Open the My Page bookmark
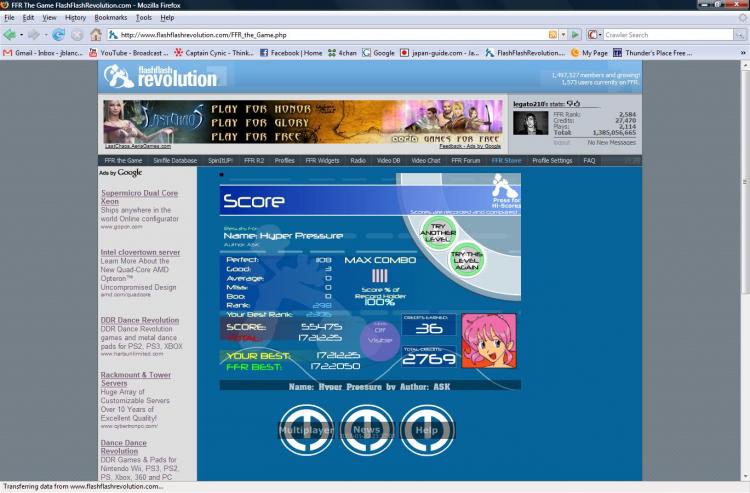This screenshot has width=750, height=493. coord(589,53)
